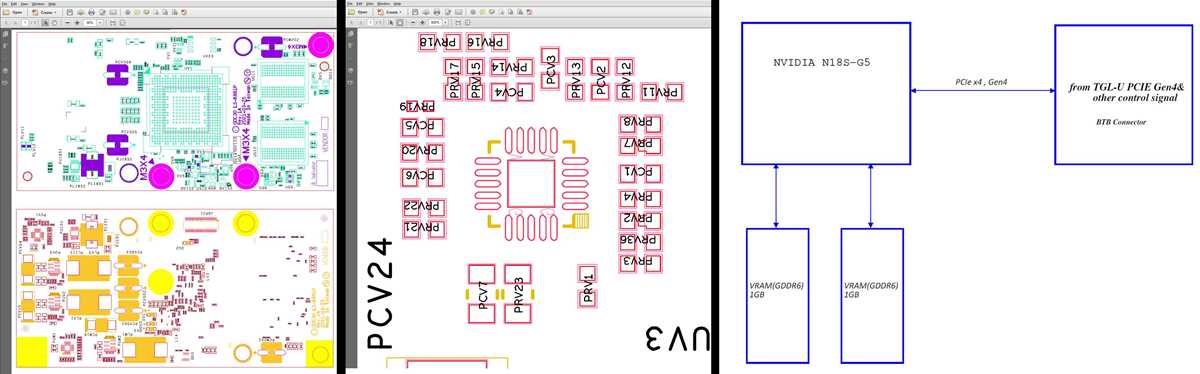Screen dimensions: 1200x374
Task: Click page number field in left PDF window
Action: [25, 22]
